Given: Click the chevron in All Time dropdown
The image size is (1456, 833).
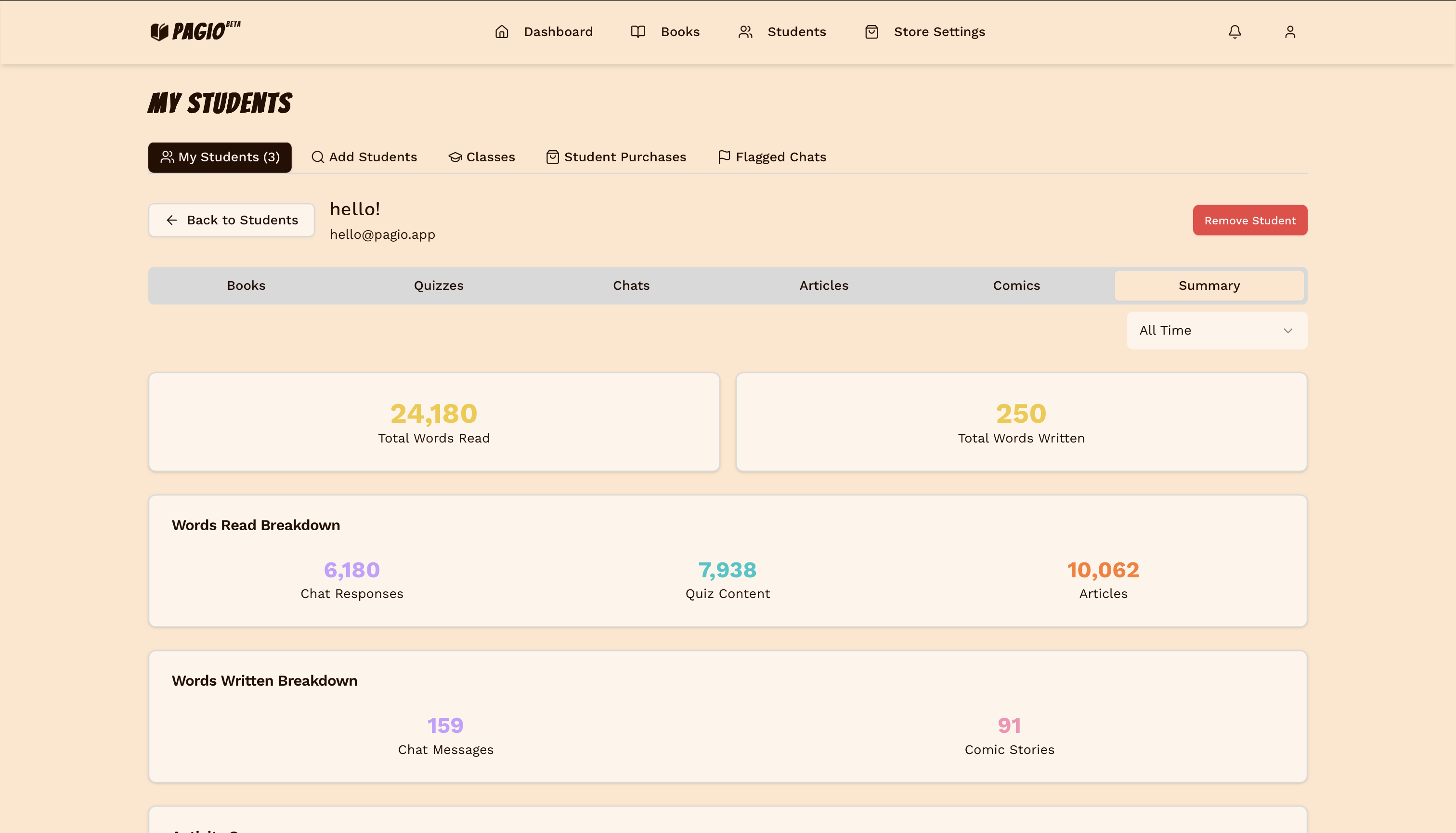Looking at the screenshot, I should click(1288, 331).
